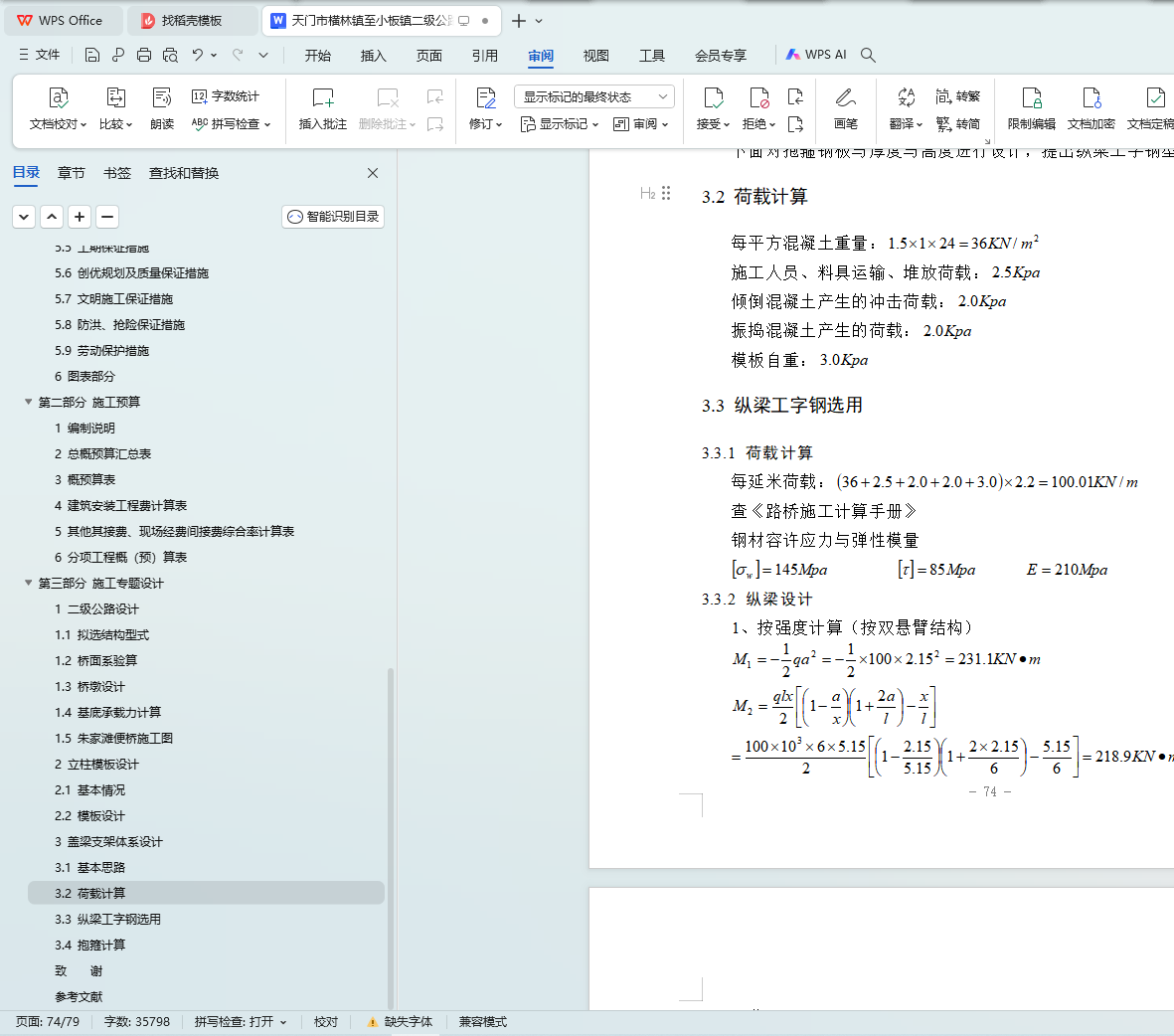The width and height of the screenshot is (1174, 1036).
Task: Open the new tab dropdown arrow
Action: point(539,21)
